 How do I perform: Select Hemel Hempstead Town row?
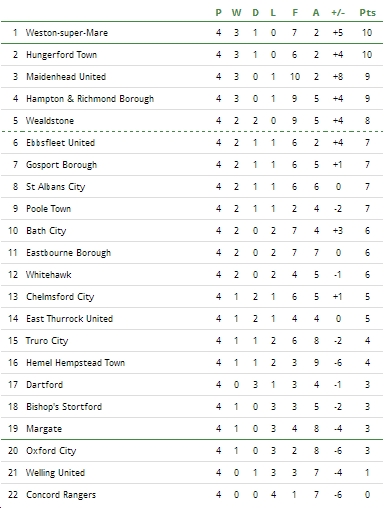click(192, 363)
